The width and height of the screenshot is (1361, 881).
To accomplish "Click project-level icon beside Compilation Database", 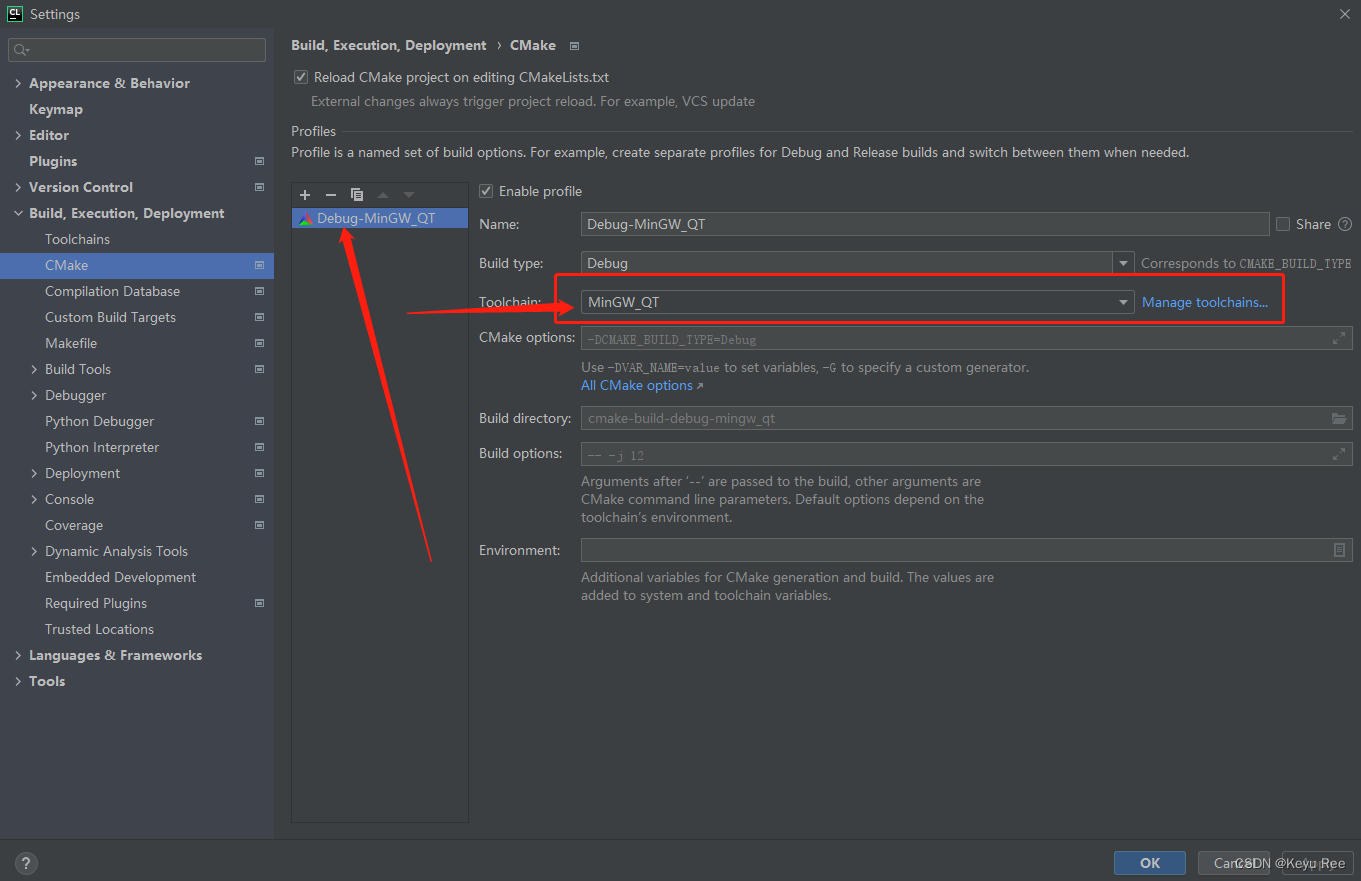I will pyautogui.click(x=259, y=291).
